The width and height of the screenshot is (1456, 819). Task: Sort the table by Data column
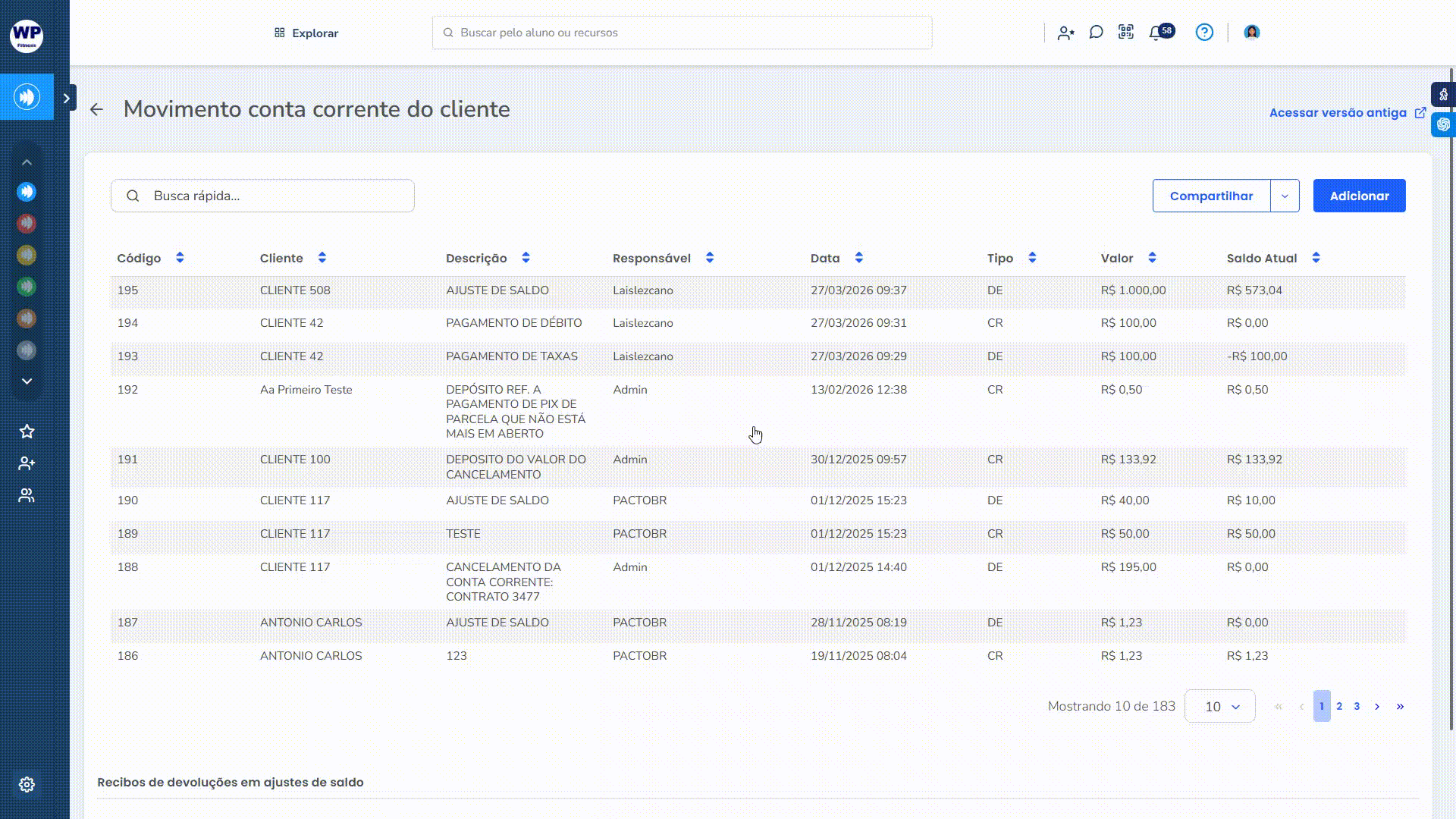[x=859, y=258]
